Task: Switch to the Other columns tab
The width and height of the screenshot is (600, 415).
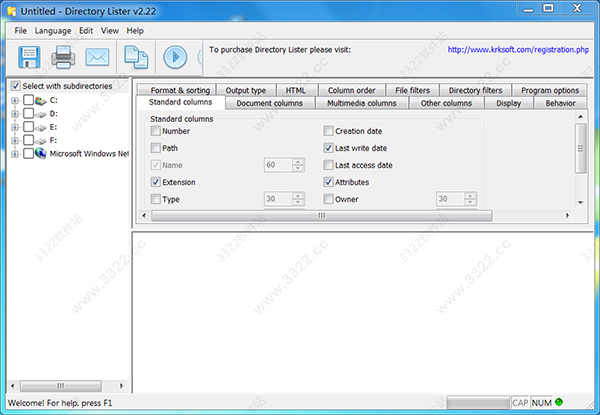Action: point(446,103)
